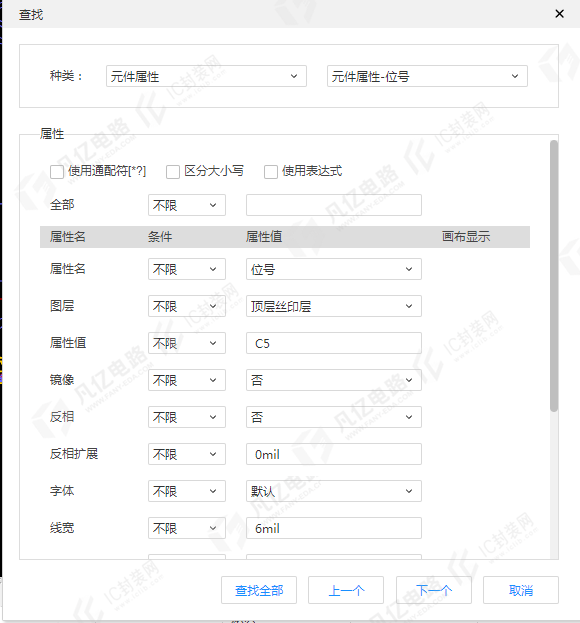Open 属性值 row condition dropdown
The width and height of the screenshot is (580, 623).
(187, 343)
